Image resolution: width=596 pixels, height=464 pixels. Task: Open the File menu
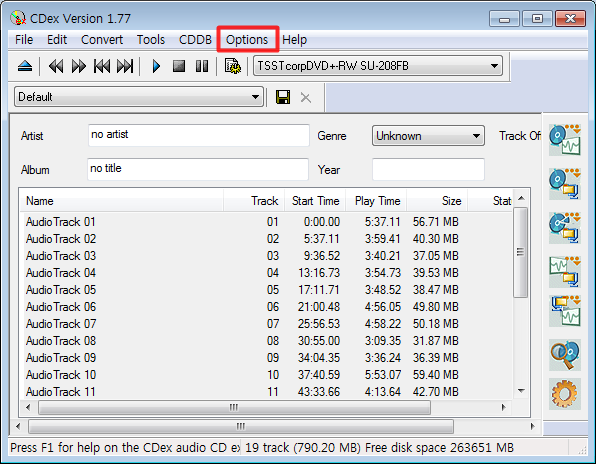24,40
